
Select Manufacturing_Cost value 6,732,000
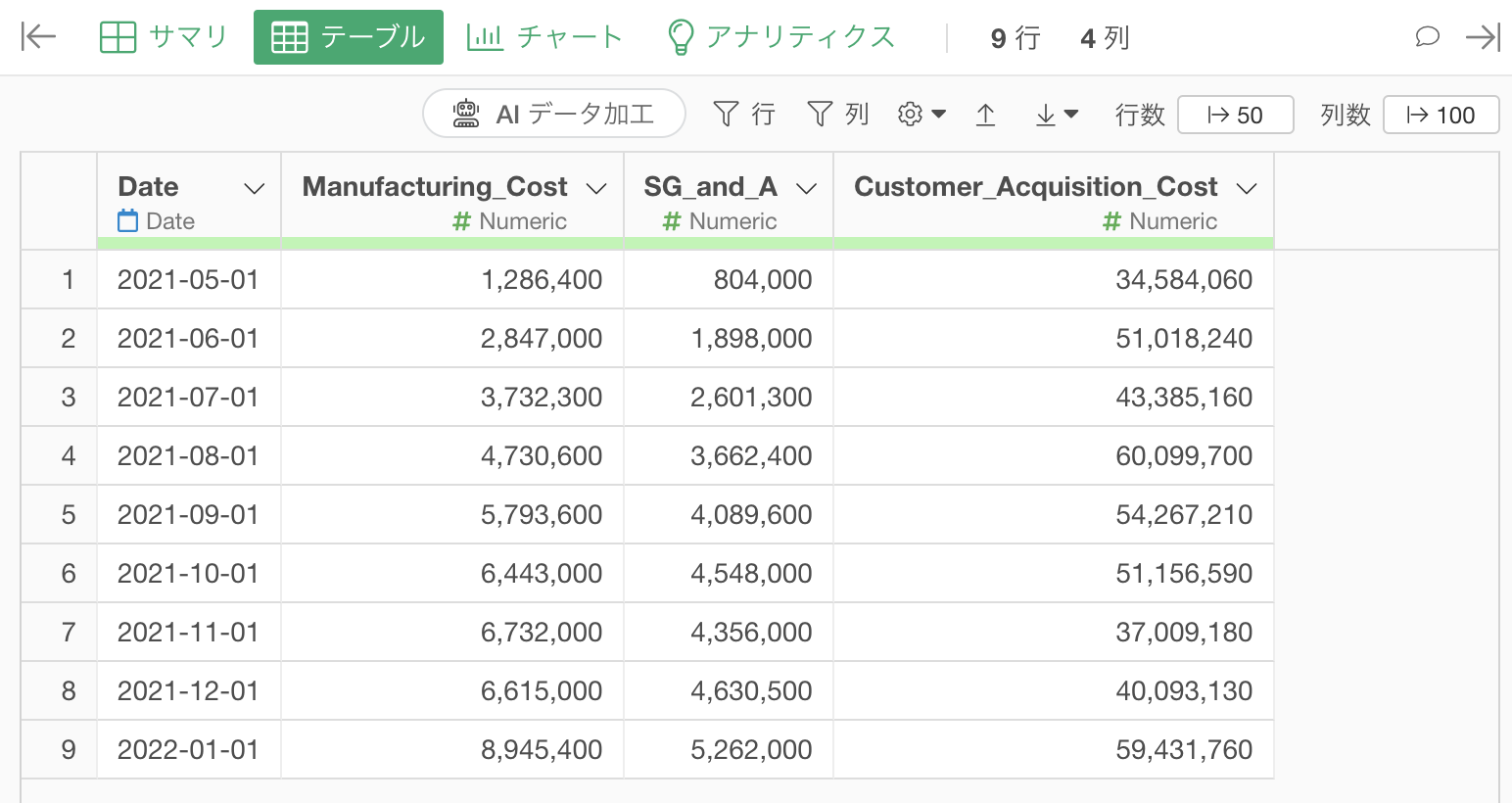coord(452,633)
